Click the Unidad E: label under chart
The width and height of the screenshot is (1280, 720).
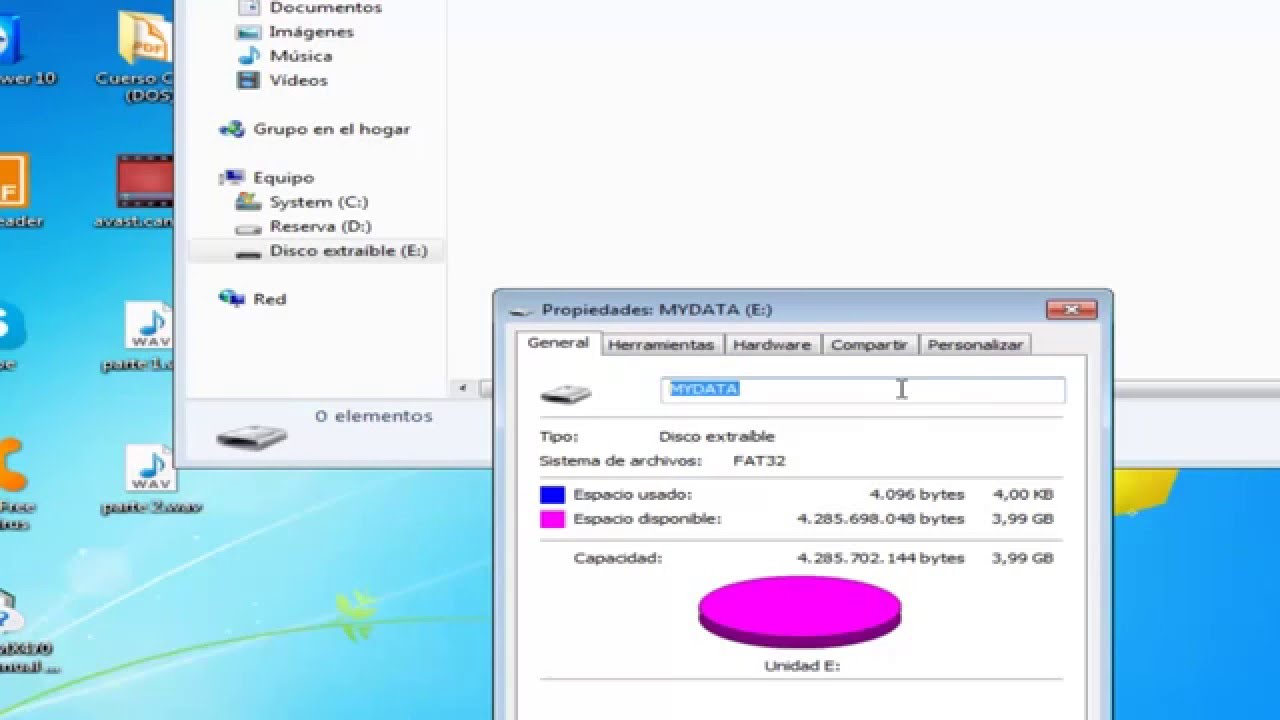click(x=802, y=665)
